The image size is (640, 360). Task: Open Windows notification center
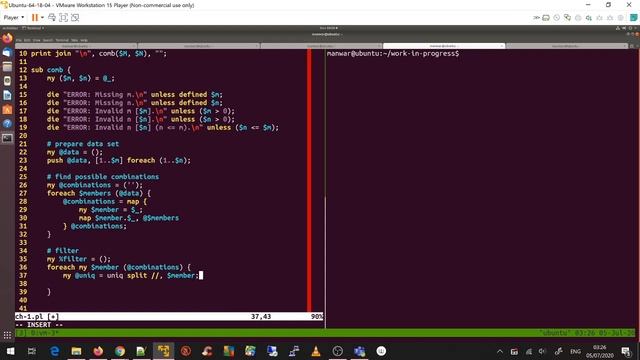(x=626, y=351)
